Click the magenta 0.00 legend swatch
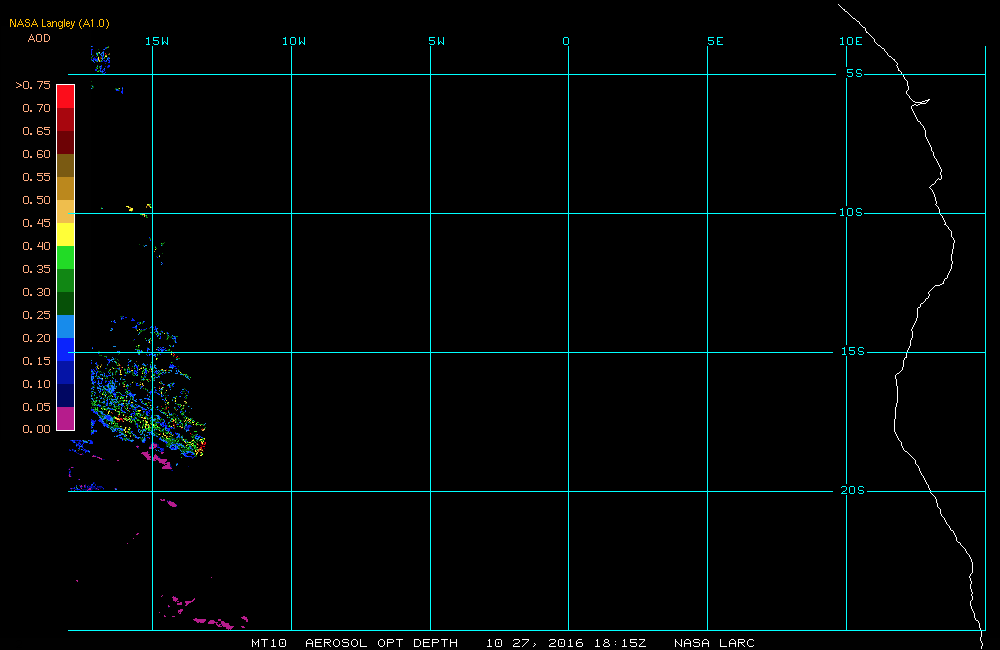The width and height of the screenshot is (1000, 650). 66,418
